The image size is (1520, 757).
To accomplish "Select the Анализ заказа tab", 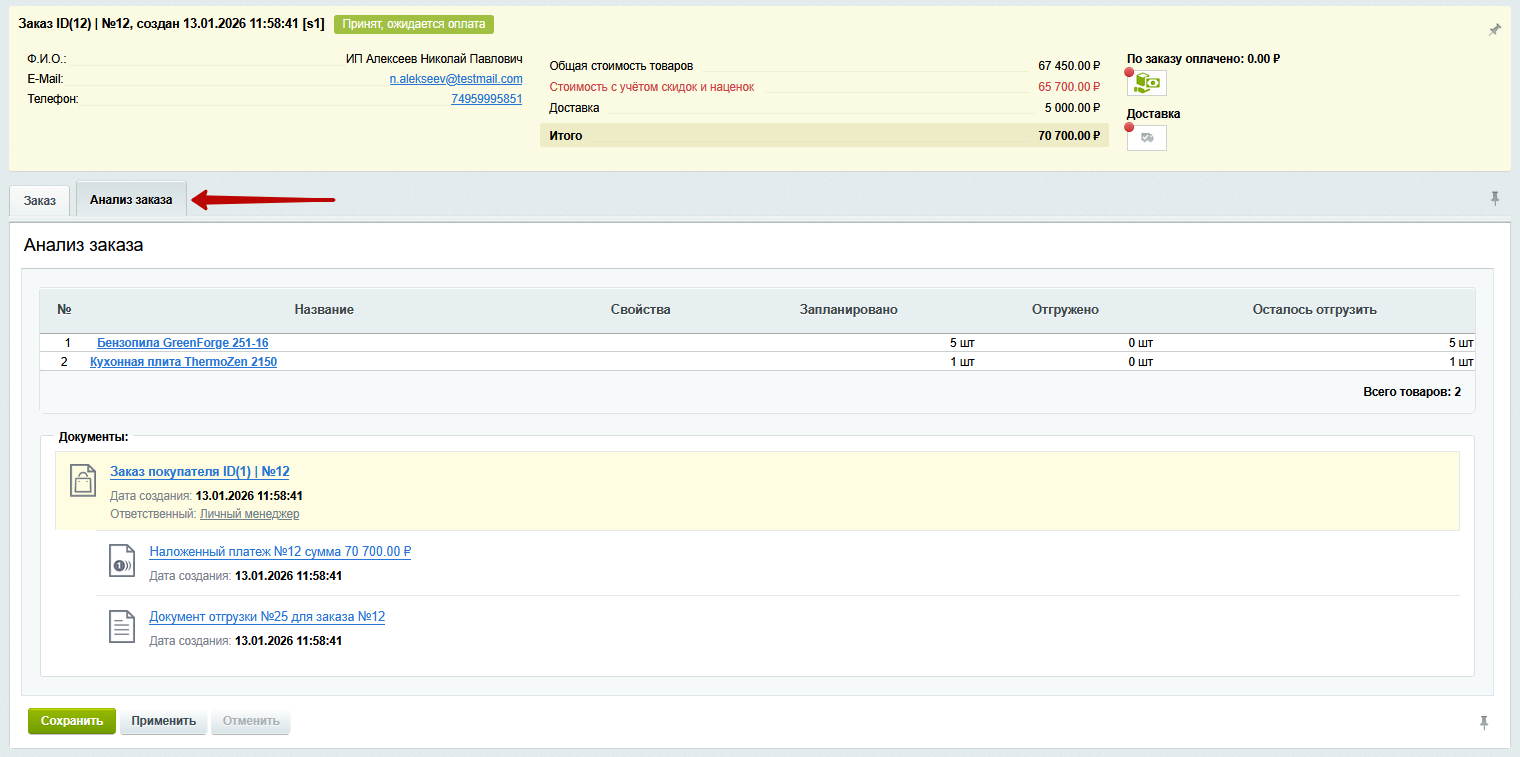I will coord(131,200).
